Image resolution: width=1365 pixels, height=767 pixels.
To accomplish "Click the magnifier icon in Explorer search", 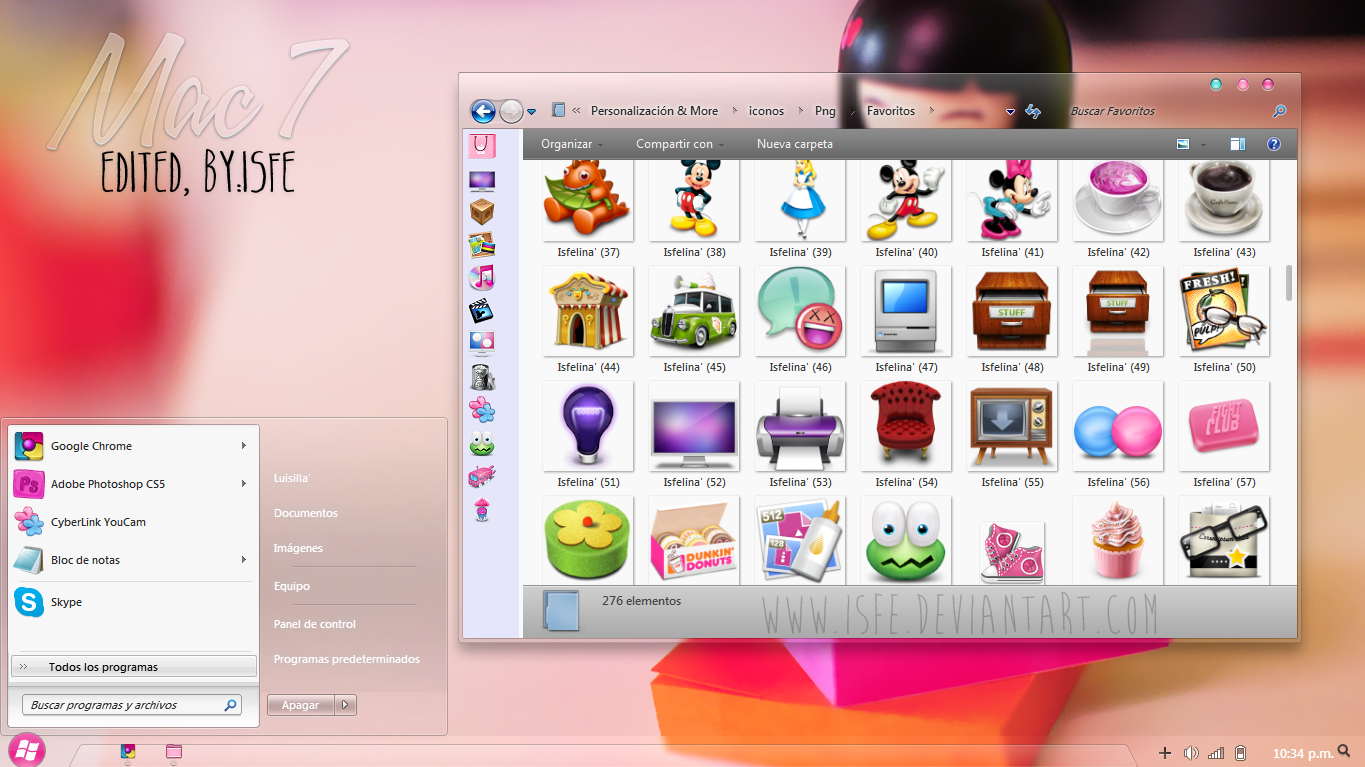I will coord(1279,111).
